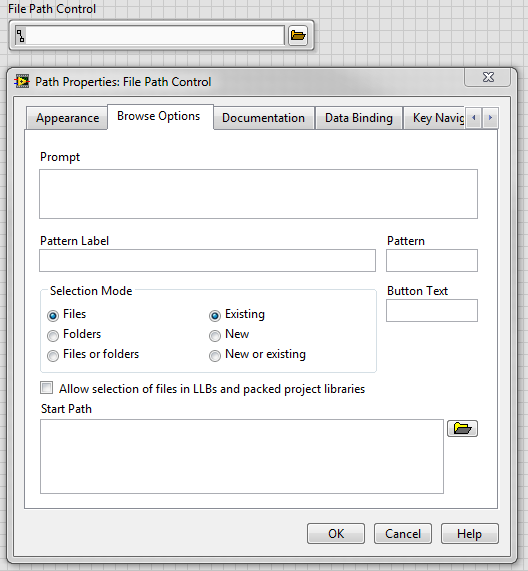The image size is (528, 571).
Task: Click the Cancel button
Action: [403, 533]
